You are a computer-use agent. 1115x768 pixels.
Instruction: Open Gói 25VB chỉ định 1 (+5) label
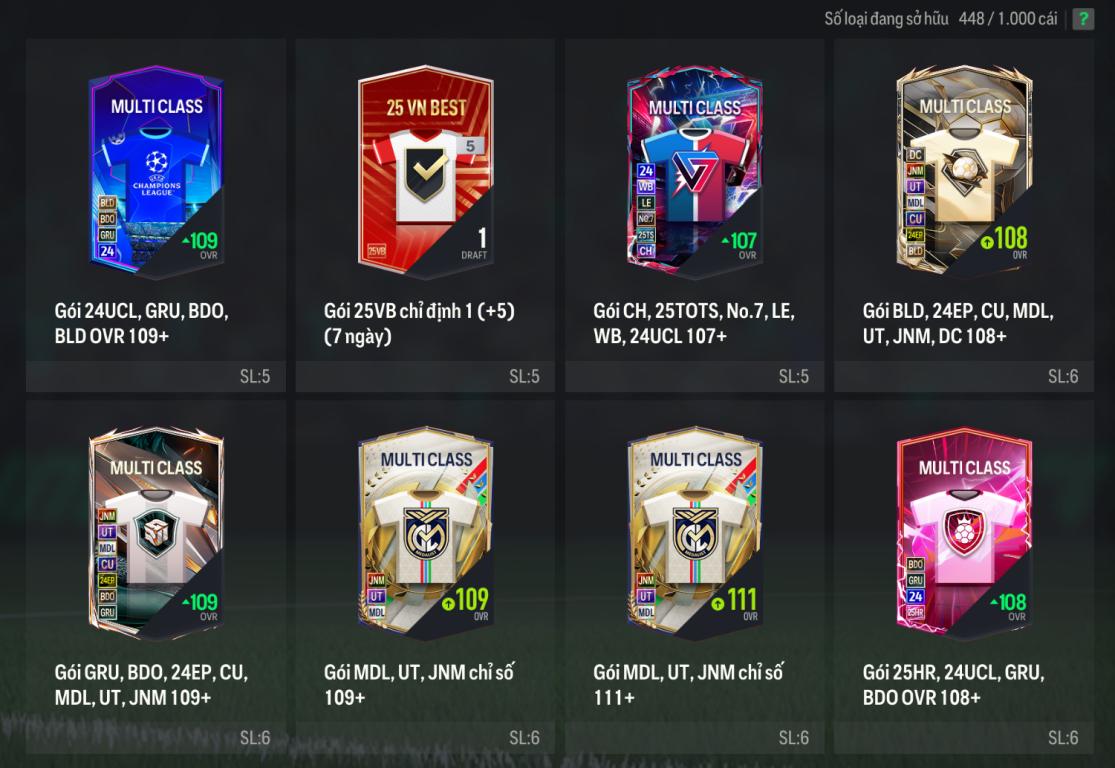click(419, 324)
